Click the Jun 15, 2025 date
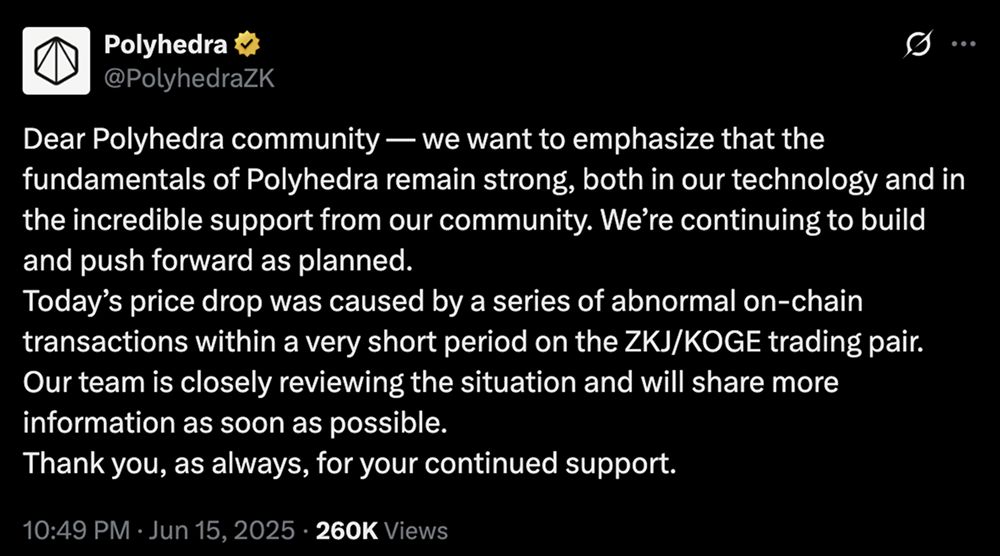1000x556 pixels. coord(222,529)
